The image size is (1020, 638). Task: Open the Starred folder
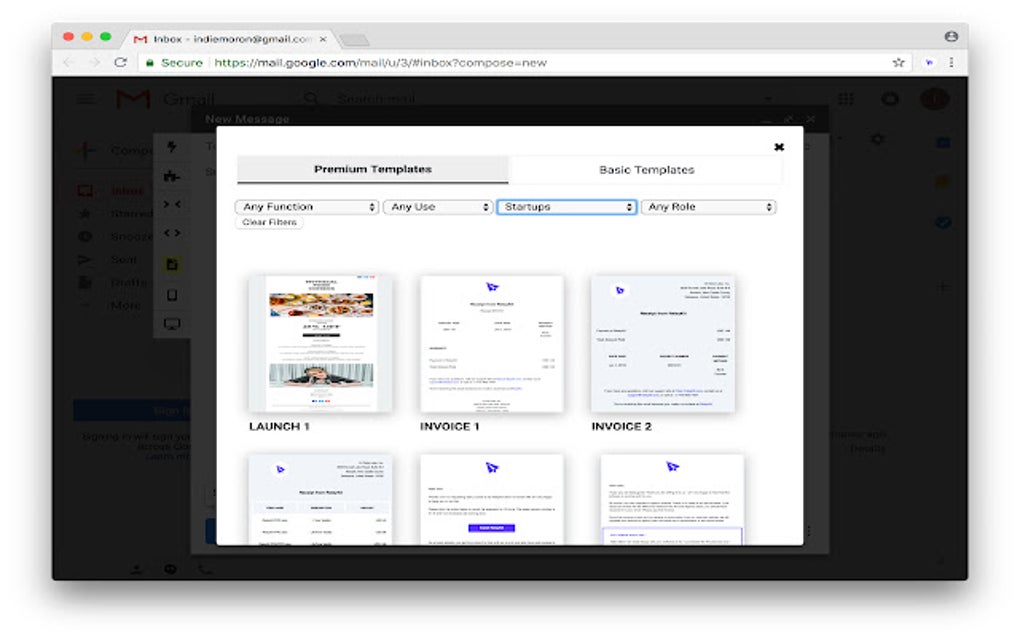114,214
